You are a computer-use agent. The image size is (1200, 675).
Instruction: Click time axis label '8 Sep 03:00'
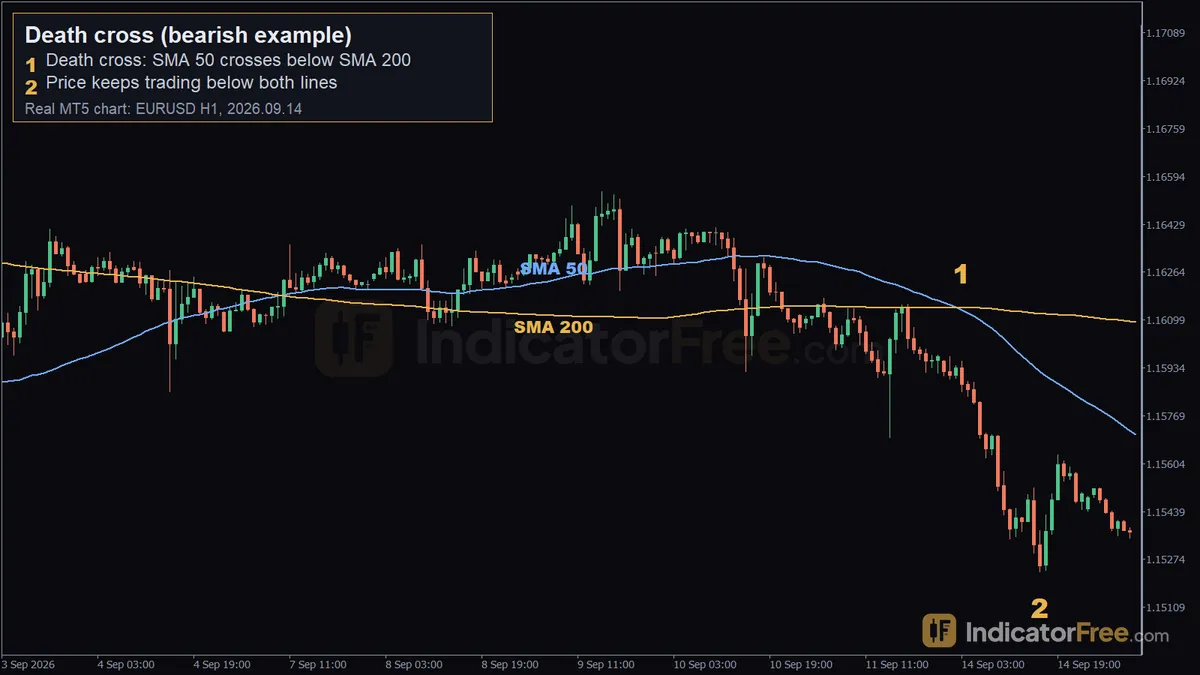click(414, 664)
